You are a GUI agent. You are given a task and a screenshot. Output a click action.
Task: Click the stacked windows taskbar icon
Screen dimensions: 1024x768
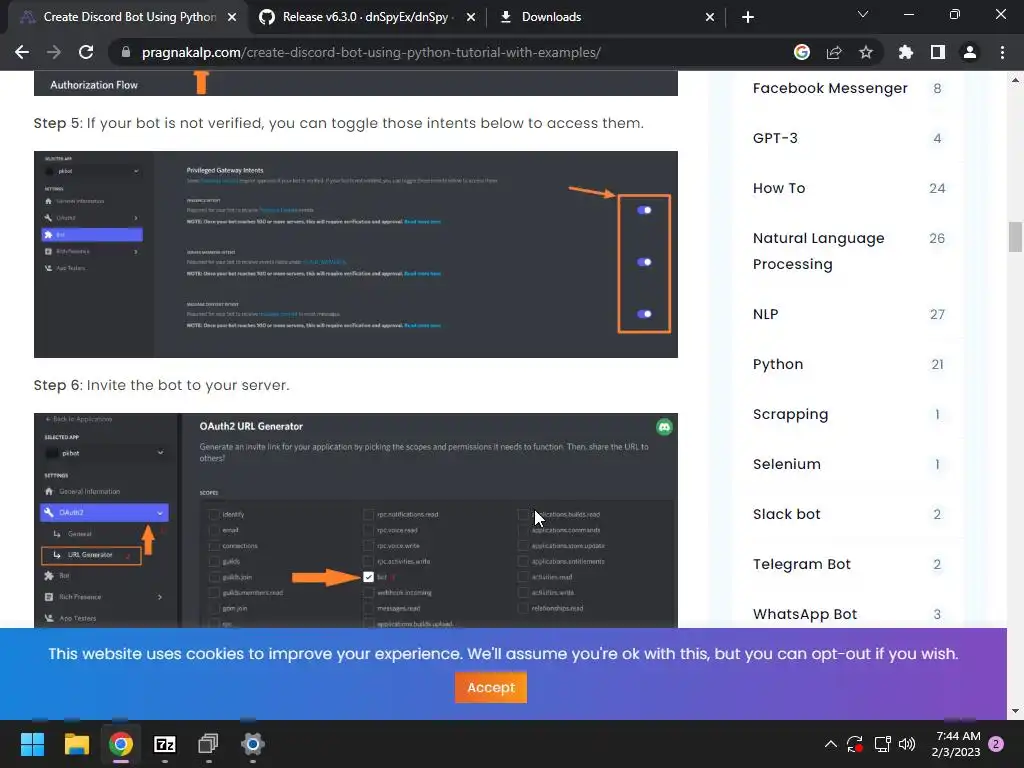[x=208, y=744]
